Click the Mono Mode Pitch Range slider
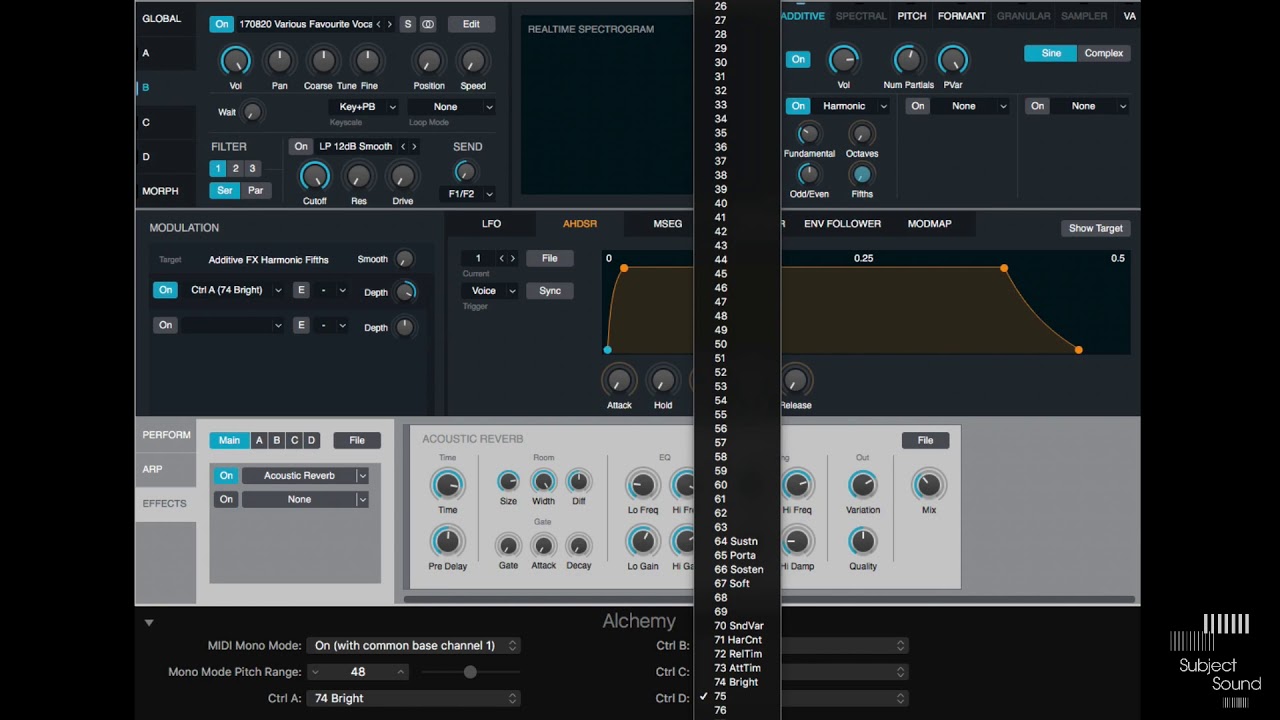Viewport: 1280px width, 720px height. (470, 672)
